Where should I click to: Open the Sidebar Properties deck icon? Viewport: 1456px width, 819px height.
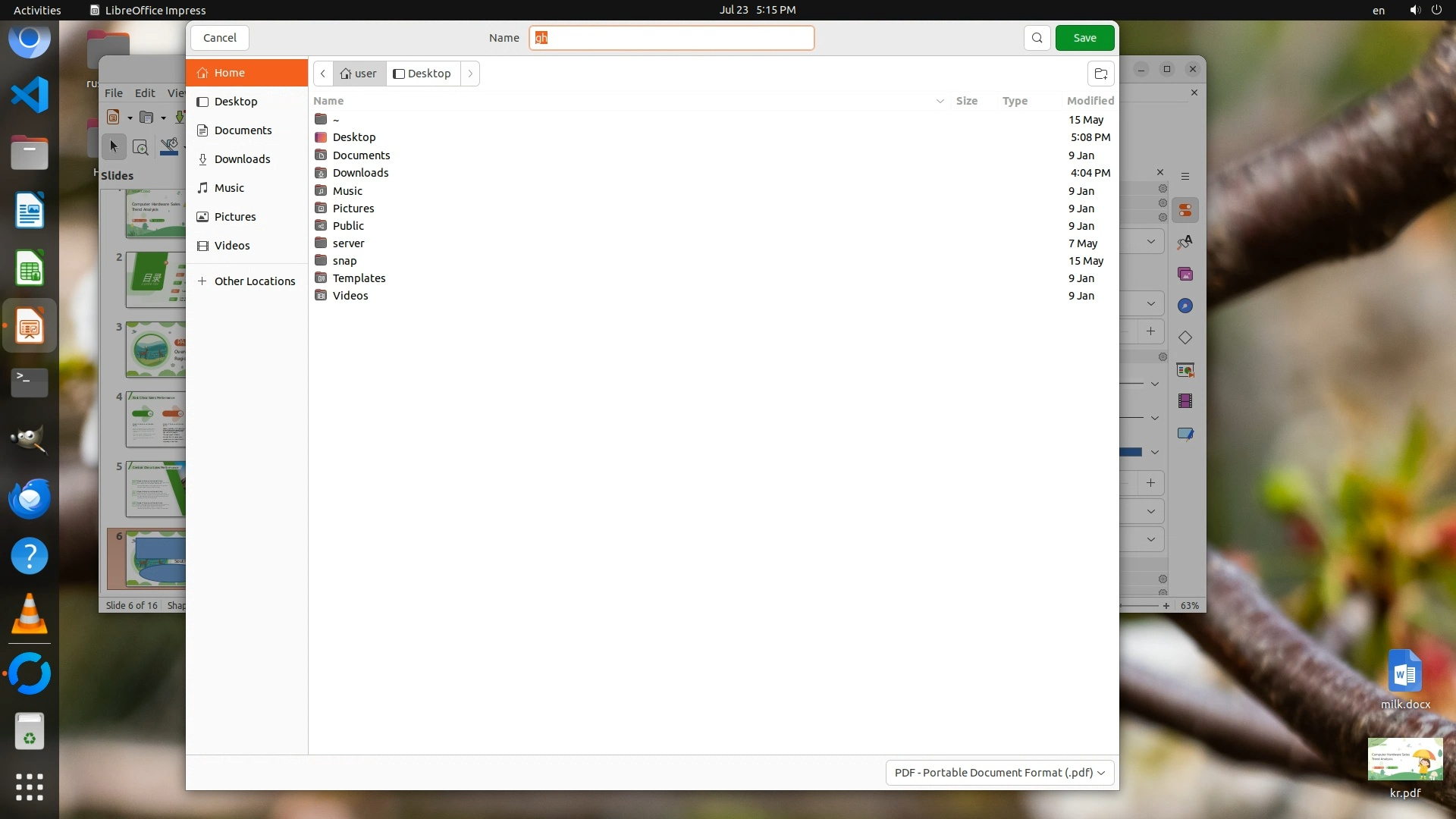pos(1185,210)
